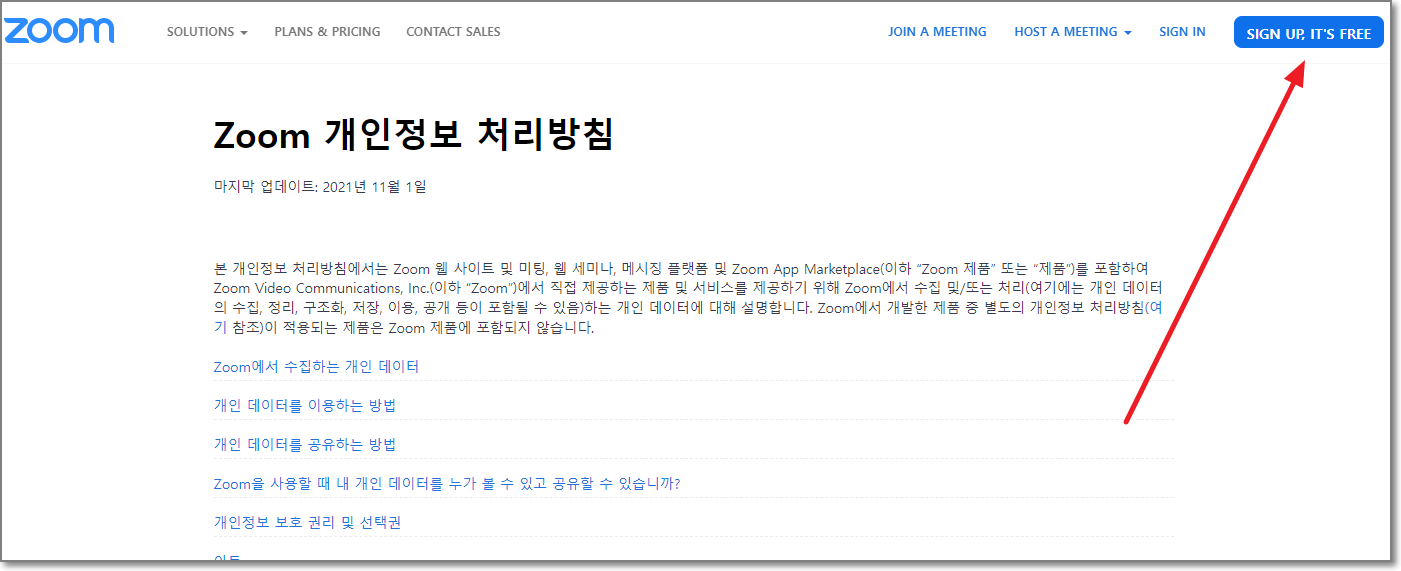1401x571 pixels.
Task: Click the 'Zoom 개인정보 처리방침' heading
Action: pos(413,135)
